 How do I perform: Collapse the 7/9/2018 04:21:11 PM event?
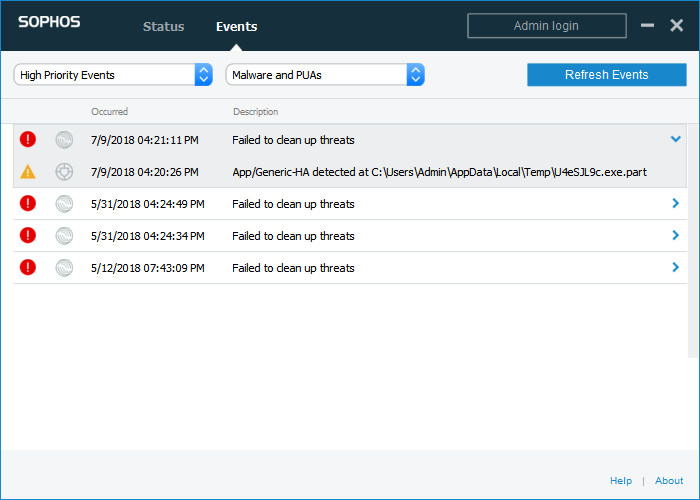click(675, 139)
